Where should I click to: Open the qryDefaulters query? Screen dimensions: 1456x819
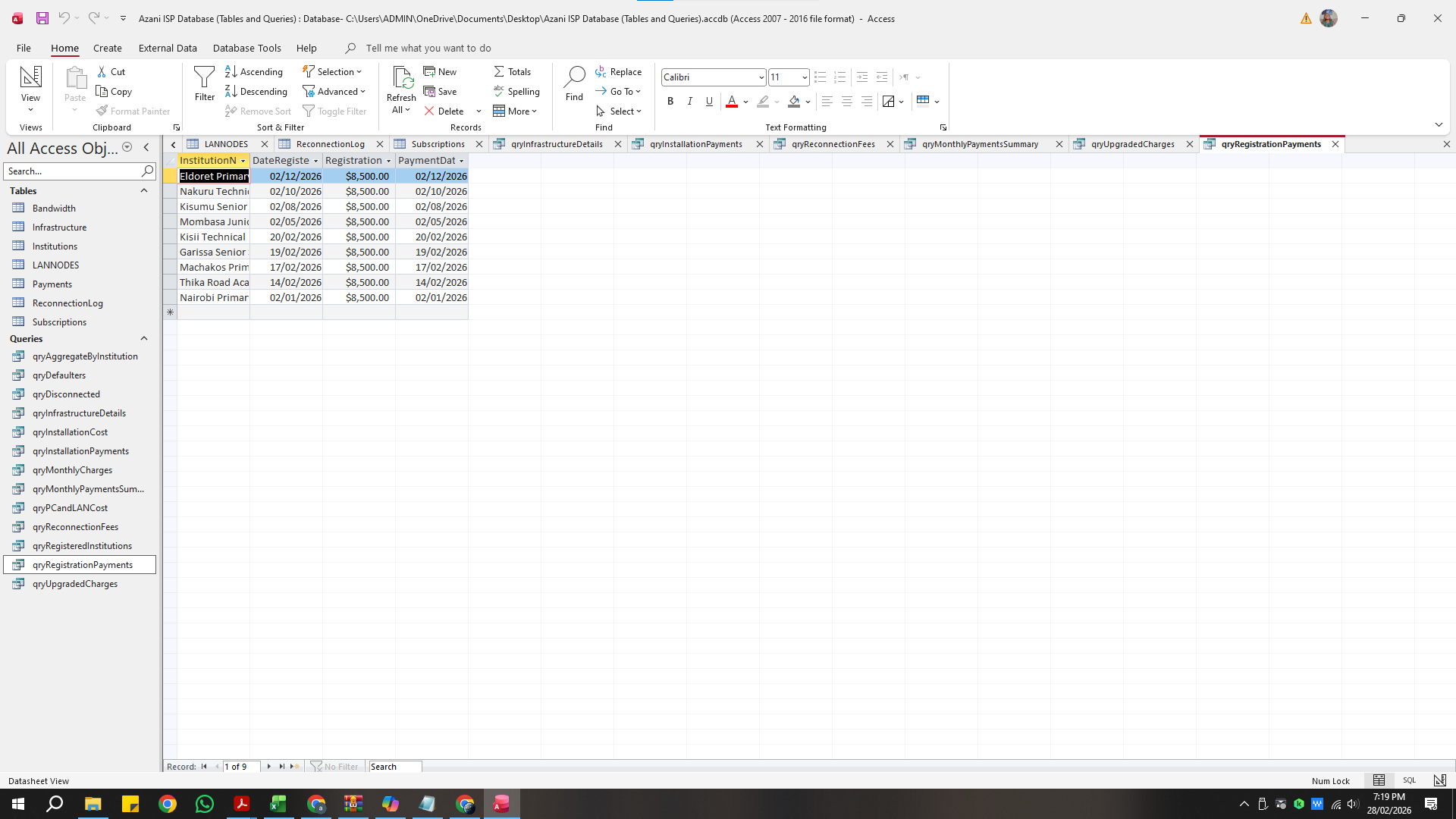[x=59, y=375]
